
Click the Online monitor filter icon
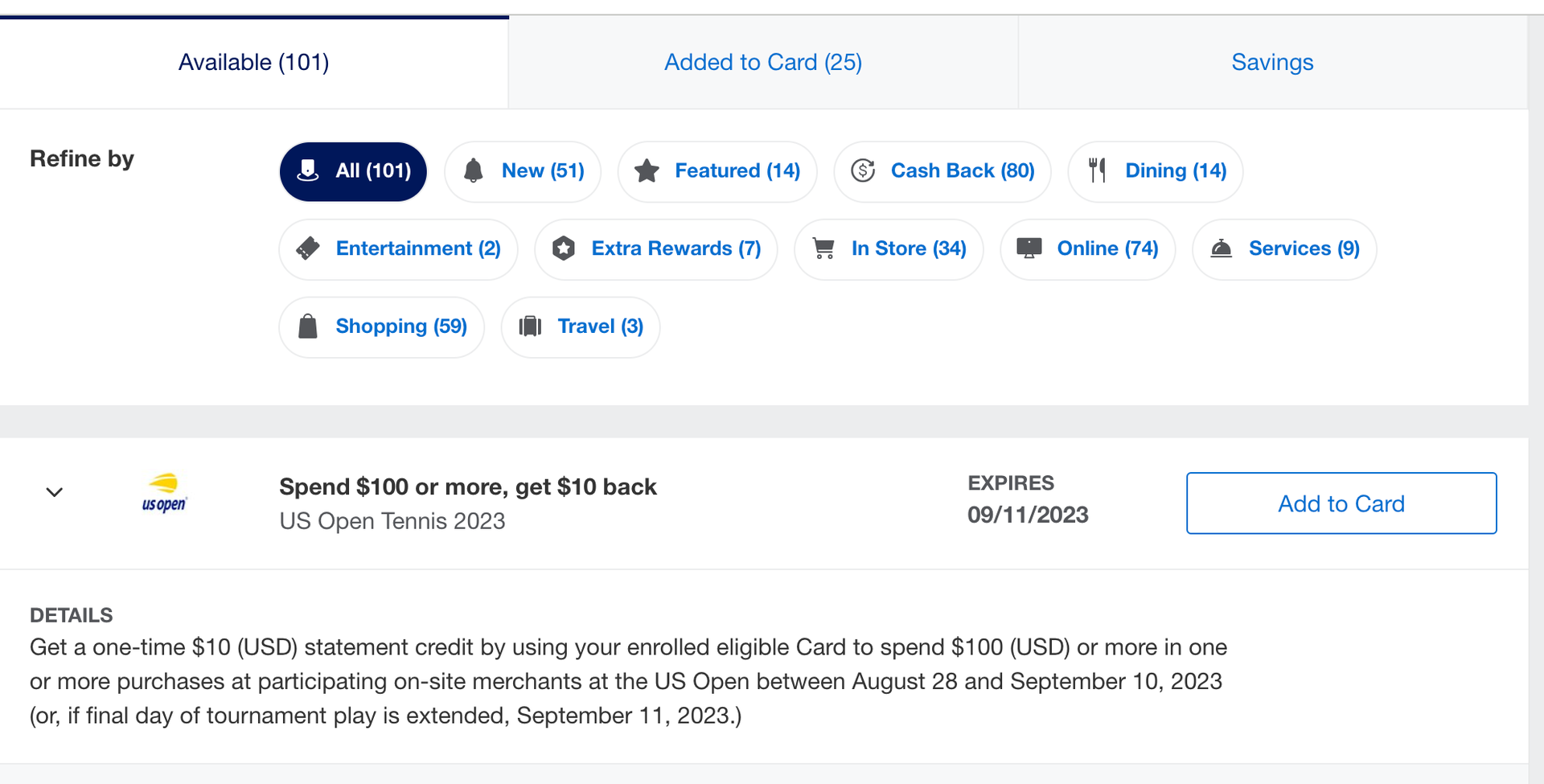tap(1031, 248)
